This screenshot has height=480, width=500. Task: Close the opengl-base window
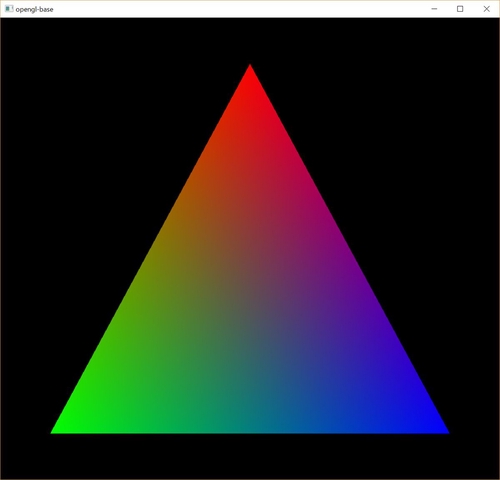(x=486, y=9)
